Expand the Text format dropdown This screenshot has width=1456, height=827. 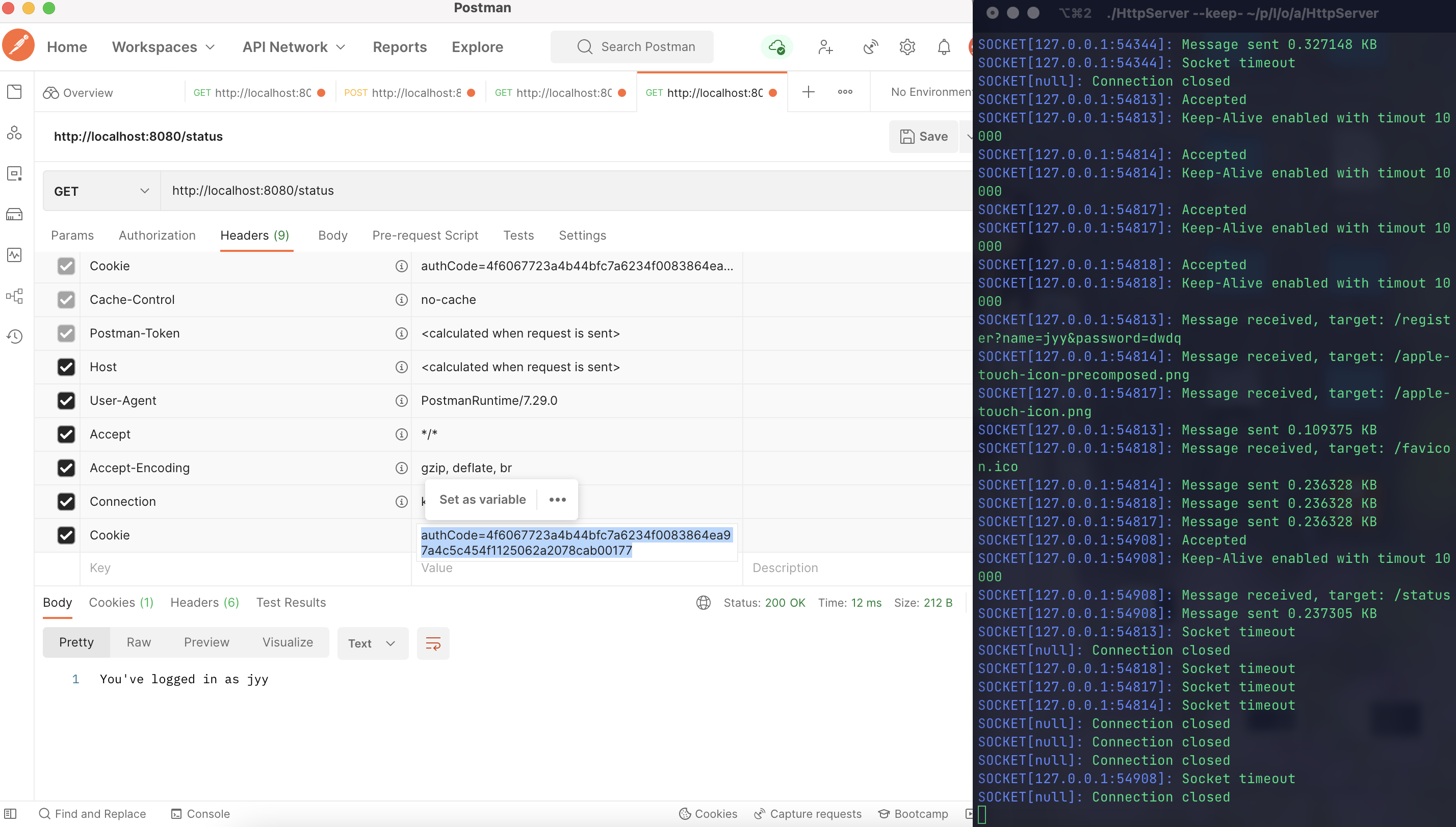click(x=372, y=643)
